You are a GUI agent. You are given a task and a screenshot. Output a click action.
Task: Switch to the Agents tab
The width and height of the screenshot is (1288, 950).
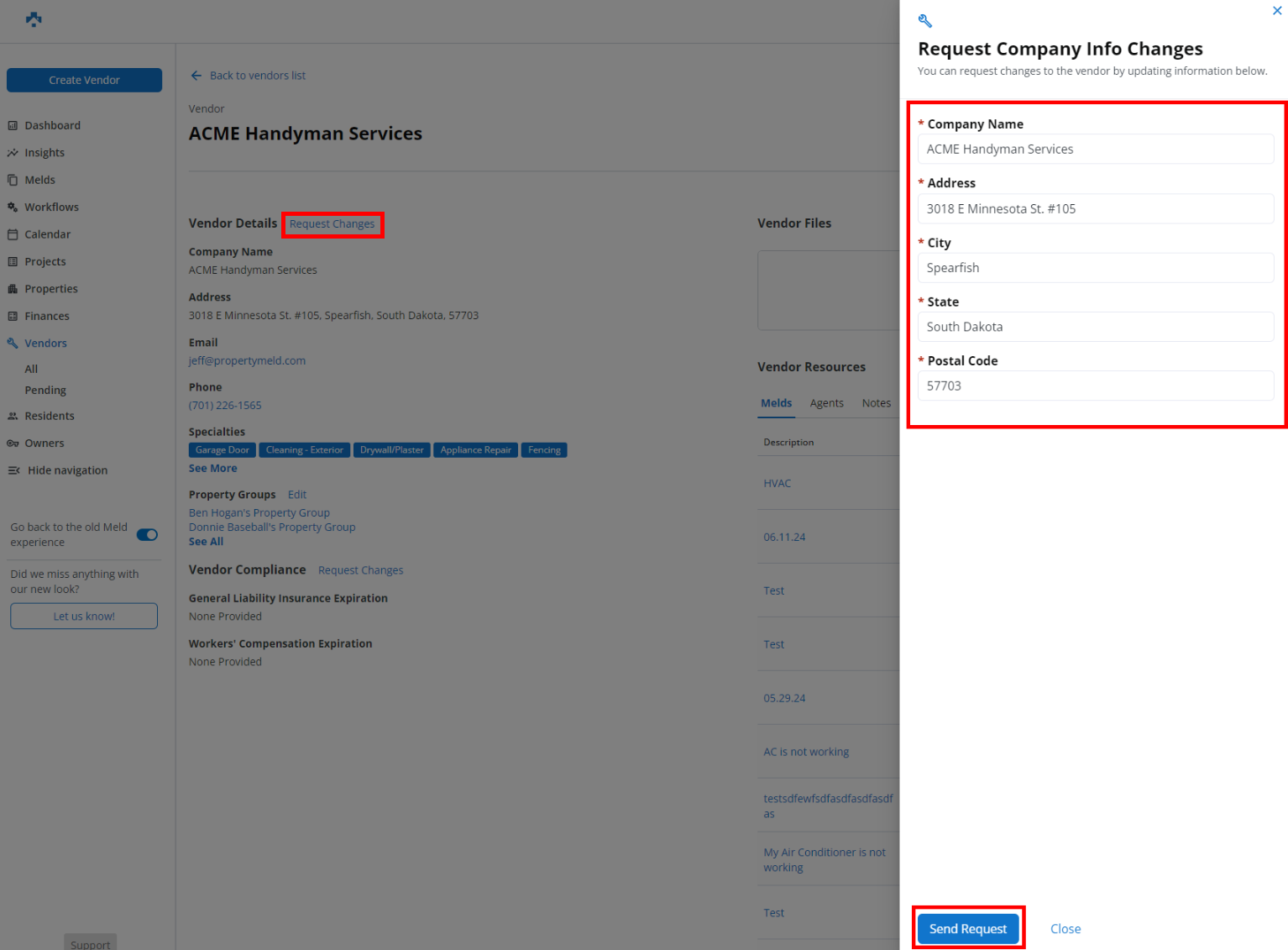(x=826, y=403)
